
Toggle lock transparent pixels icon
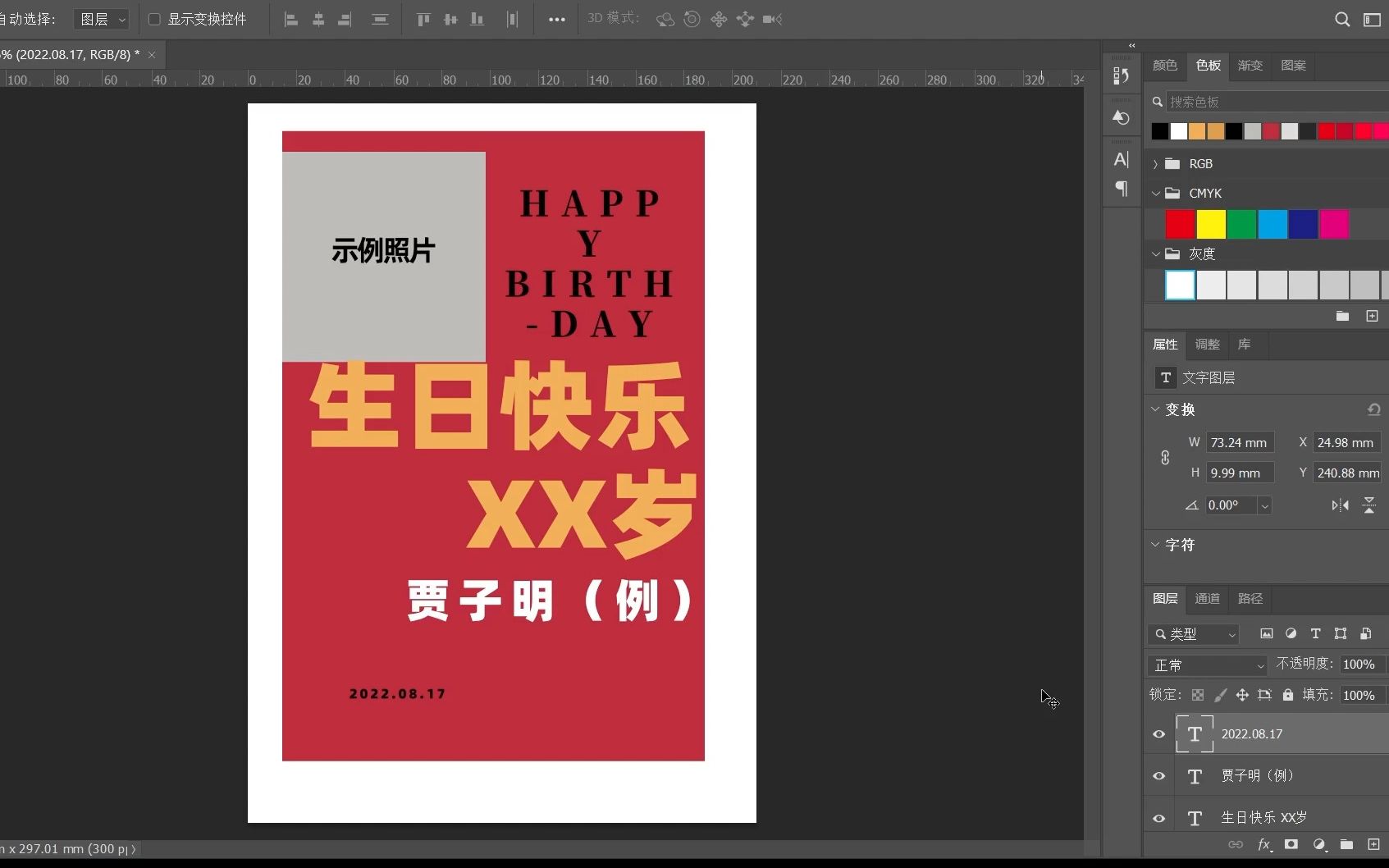pyautogui.click(x=1198, y=695)
